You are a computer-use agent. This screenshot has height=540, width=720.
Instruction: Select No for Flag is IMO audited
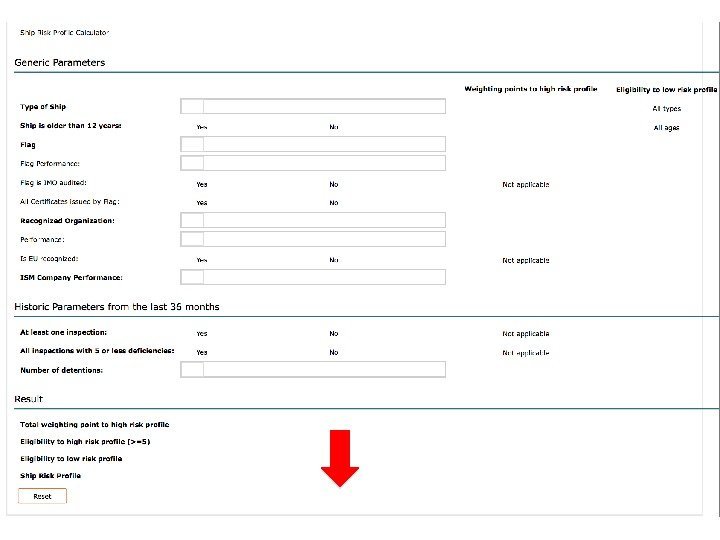tap(334, 184)
